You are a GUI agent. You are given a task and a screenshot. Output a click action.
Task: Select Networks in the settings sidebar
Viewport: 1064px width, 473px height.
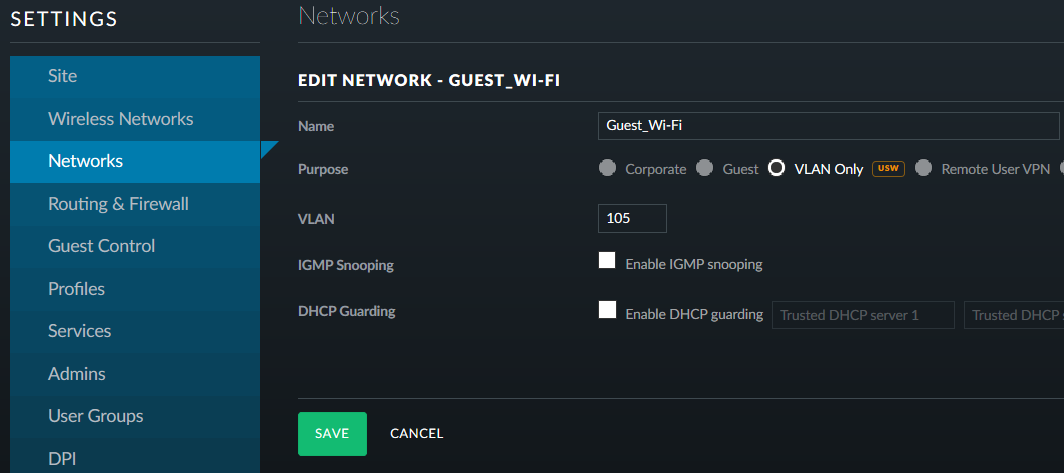(x=135, y=162)
